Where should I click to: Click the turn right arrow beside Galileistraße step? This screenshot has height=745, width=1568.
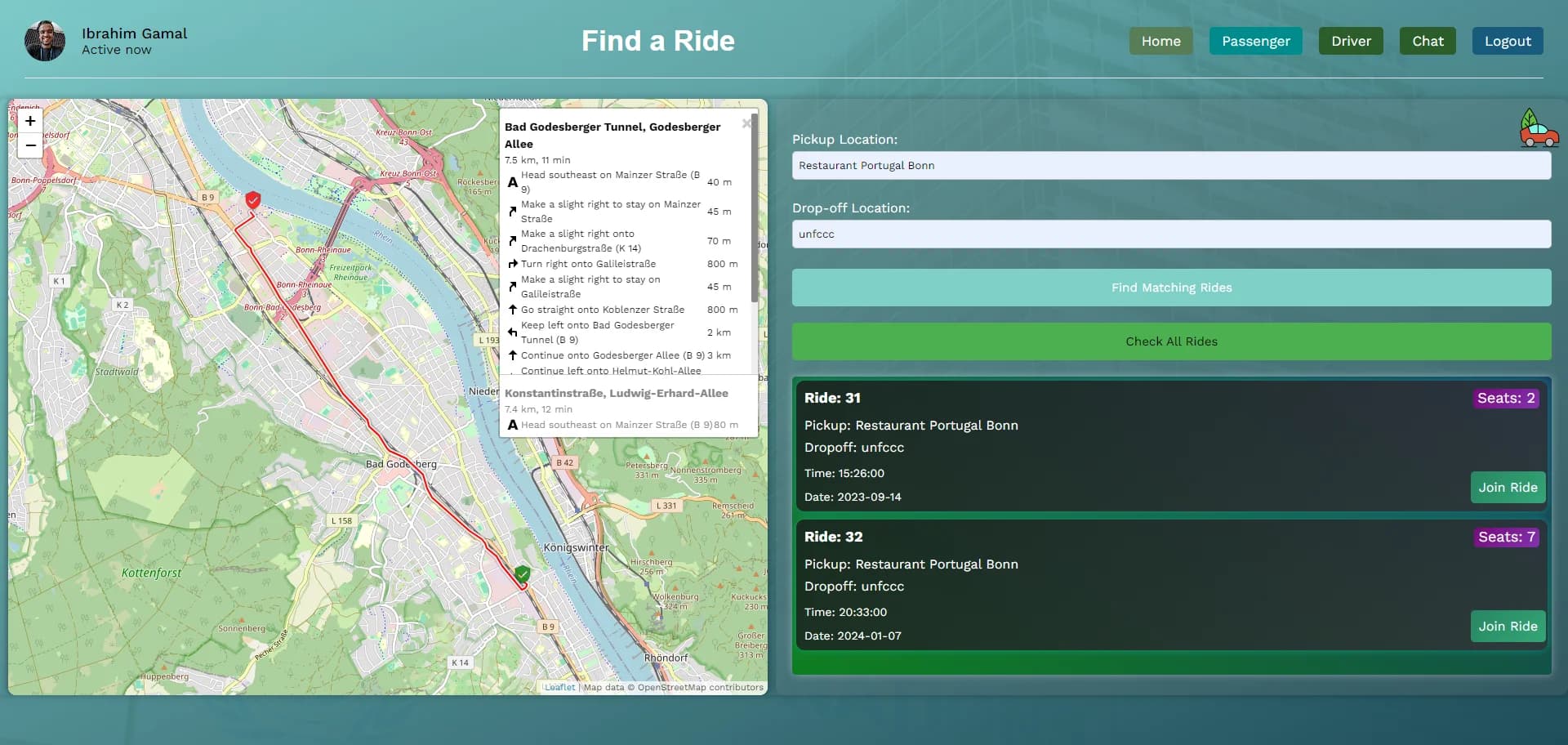[x=514, y=264]
